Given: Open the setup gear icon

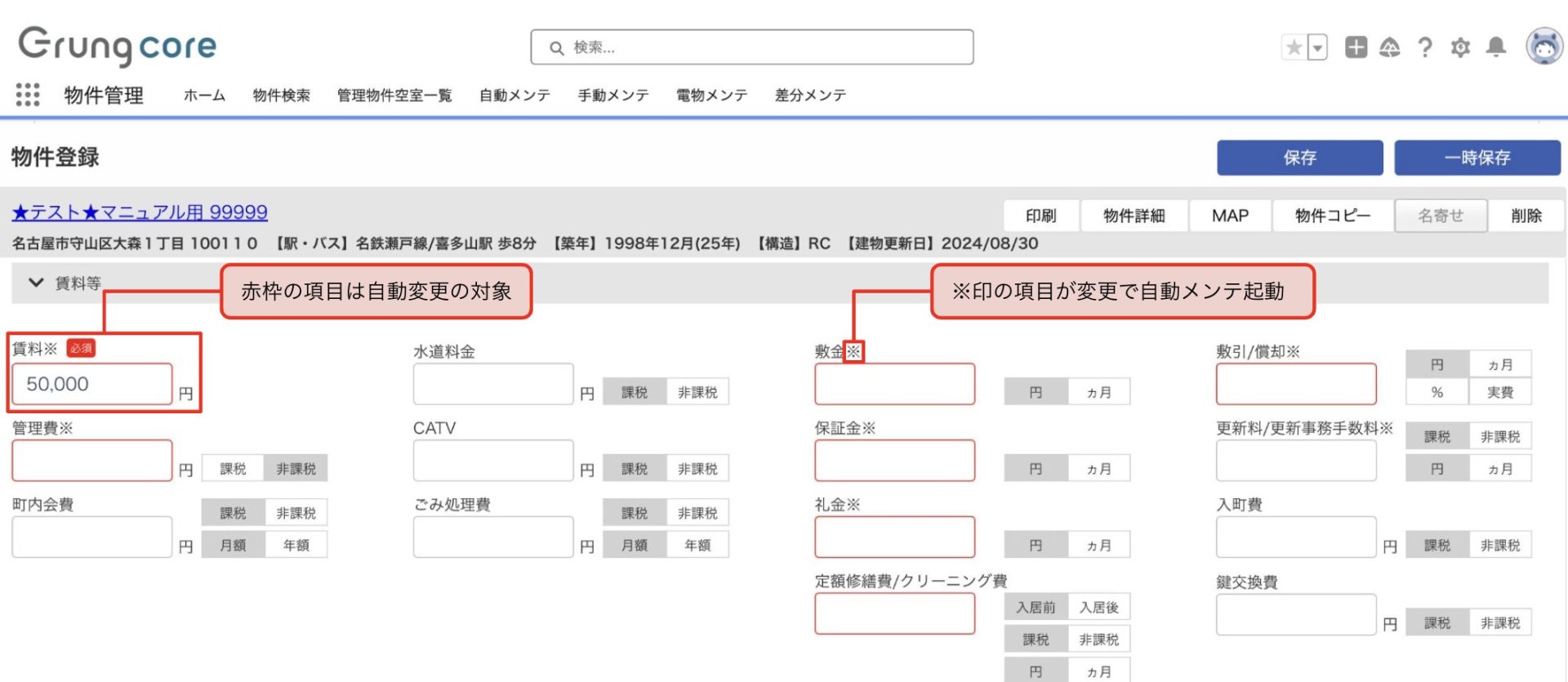Looking at the screenshot, I should [1460, 47].
